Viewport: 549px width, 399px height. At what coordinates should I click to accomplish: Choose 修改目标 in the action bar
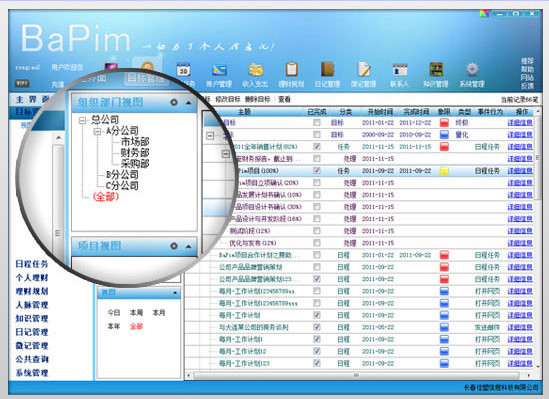228,99
